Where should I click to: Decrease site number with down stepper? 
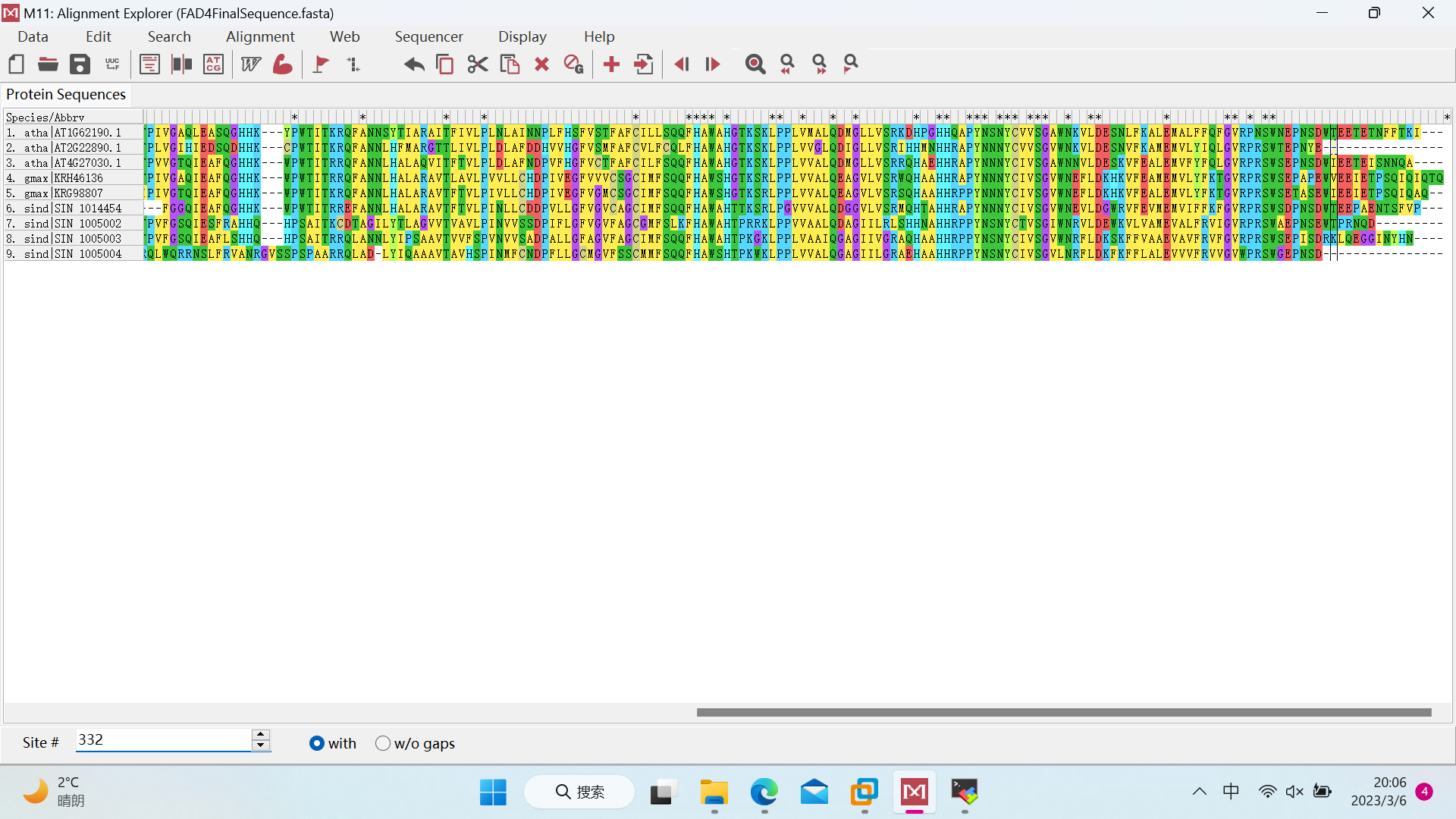261,746
